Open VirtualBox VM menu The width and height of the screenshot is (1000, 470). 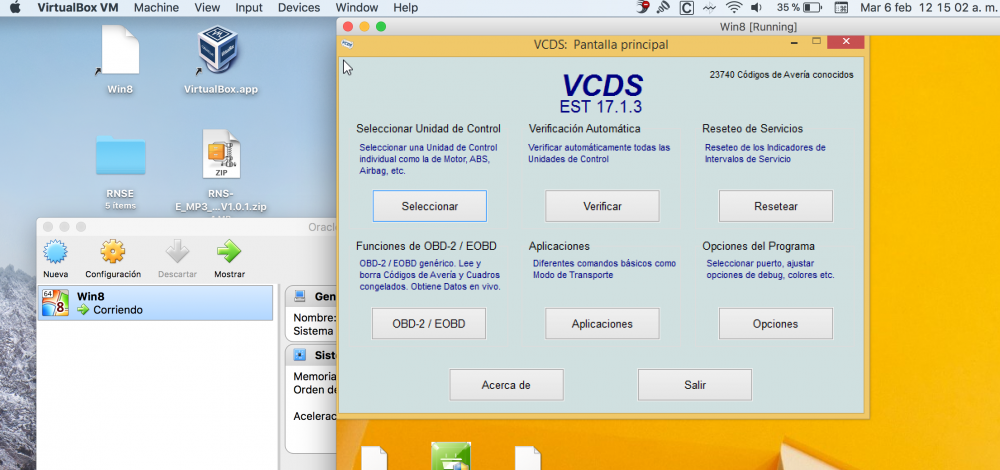pyautogui.click(x=78, y=8)
